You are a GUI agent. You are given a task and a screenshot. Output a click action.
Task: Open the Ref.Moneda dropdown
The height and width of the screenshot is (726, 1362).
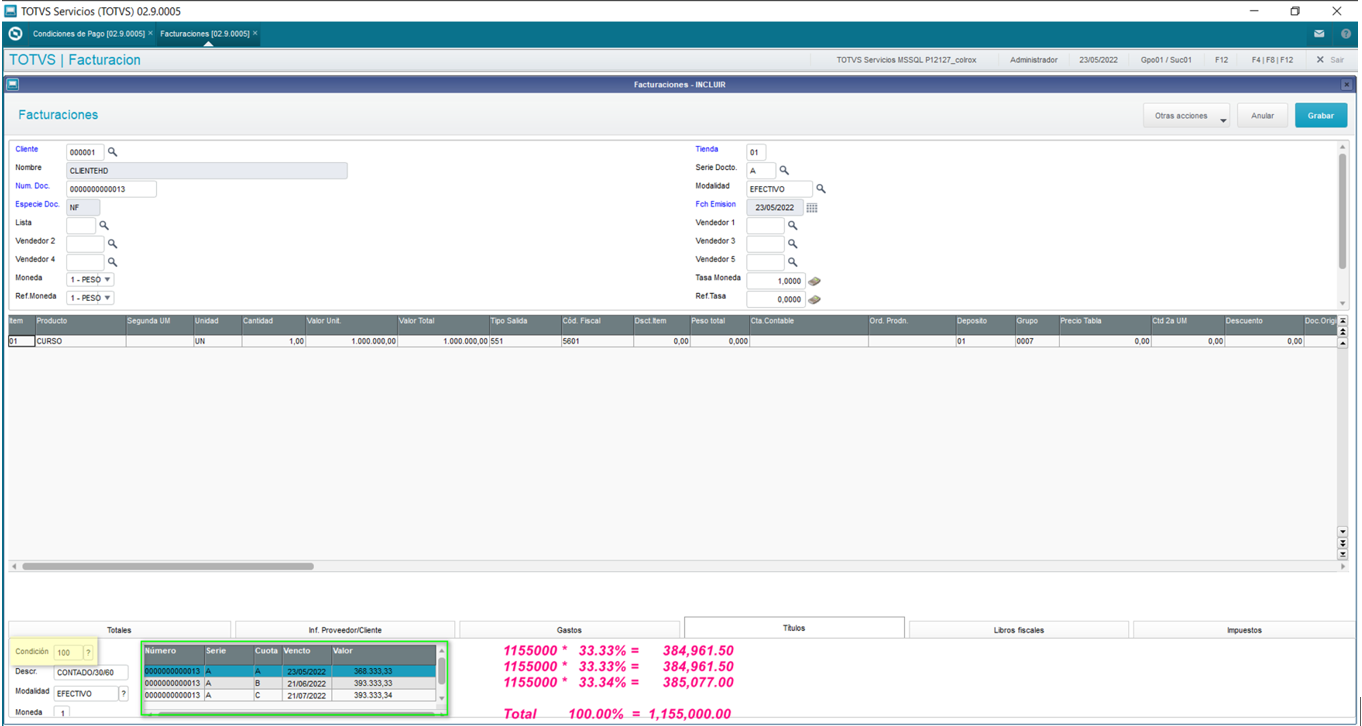[91, 298]
